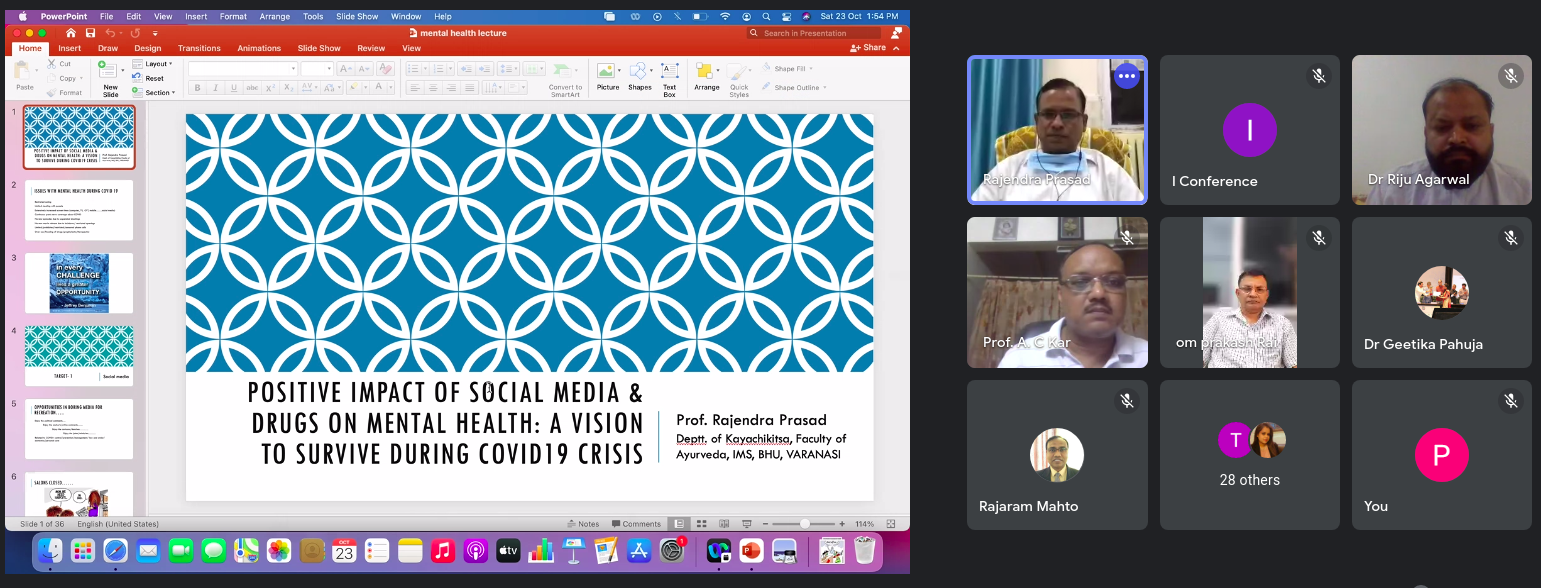The image size is (1541, 588).
Task: Toggle Superscript formatting
Action: [x=272, y=88]
